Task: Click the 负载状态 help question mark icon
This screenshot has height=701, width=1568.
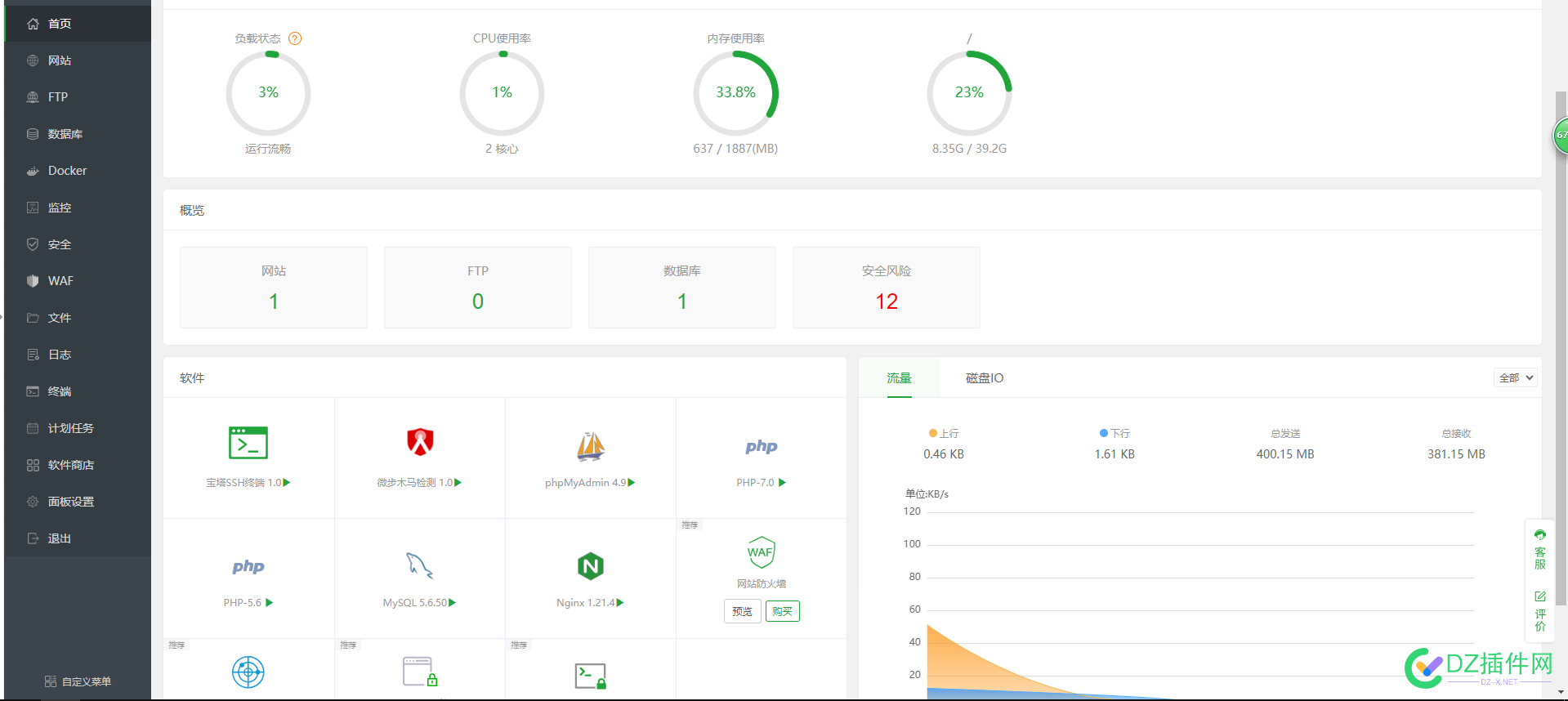Action: tap(296, 38)
